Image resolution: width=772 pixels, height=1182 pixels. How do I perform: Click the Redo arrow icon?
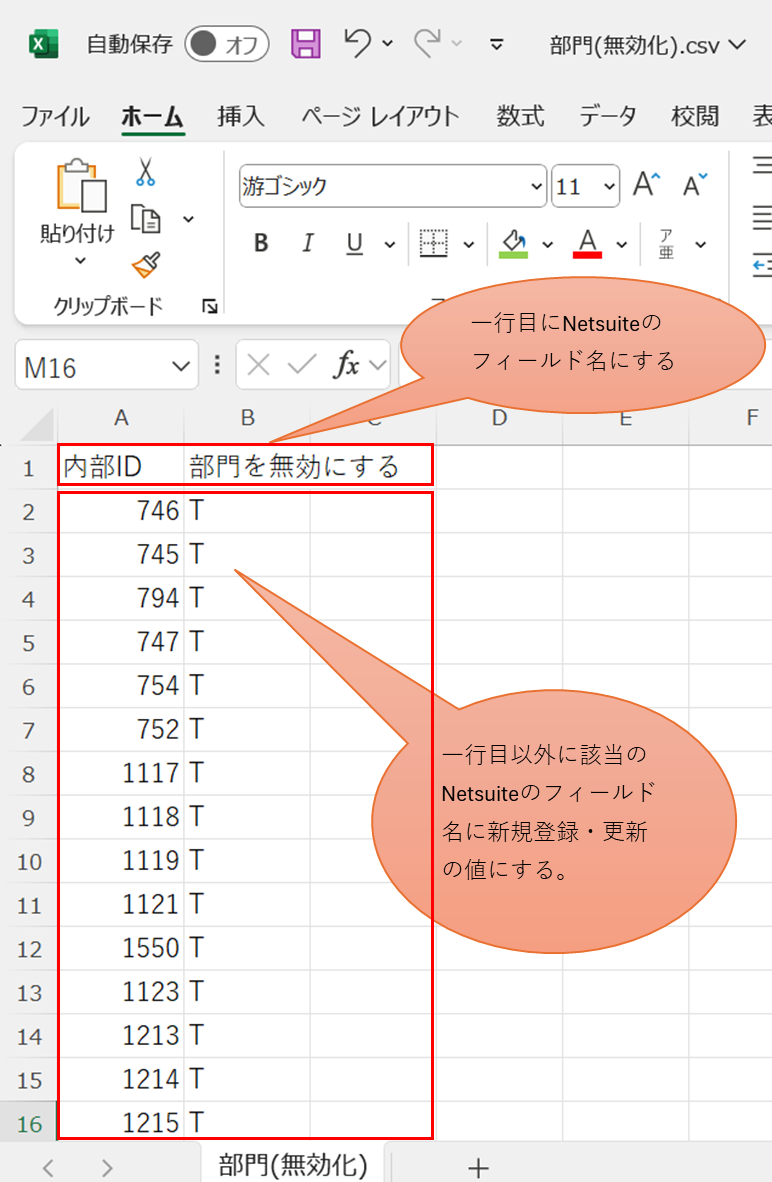[x=427, y=43]
